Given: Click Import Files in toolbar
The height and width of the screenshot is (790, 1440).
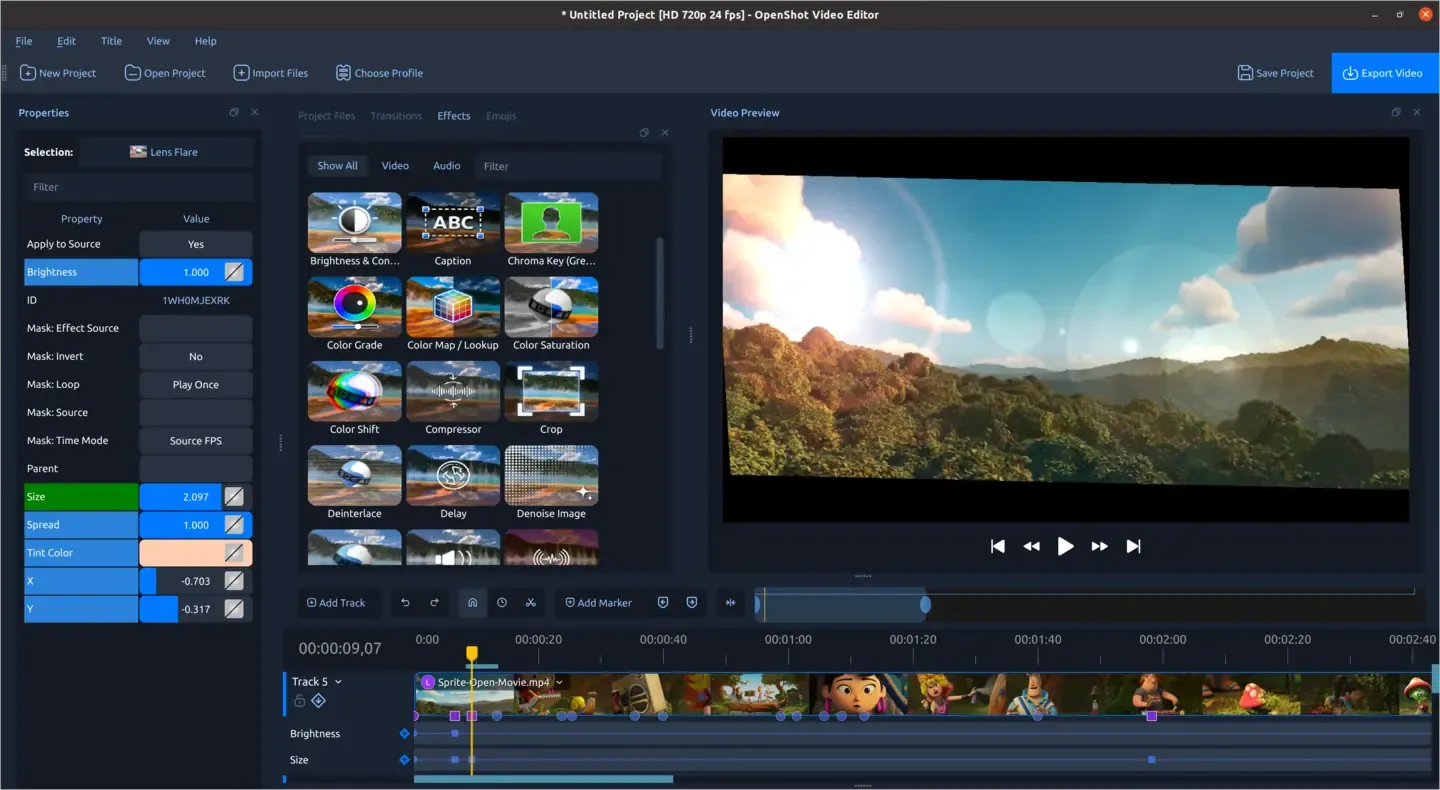Looking at the screenshot, I should coord(271,73).
